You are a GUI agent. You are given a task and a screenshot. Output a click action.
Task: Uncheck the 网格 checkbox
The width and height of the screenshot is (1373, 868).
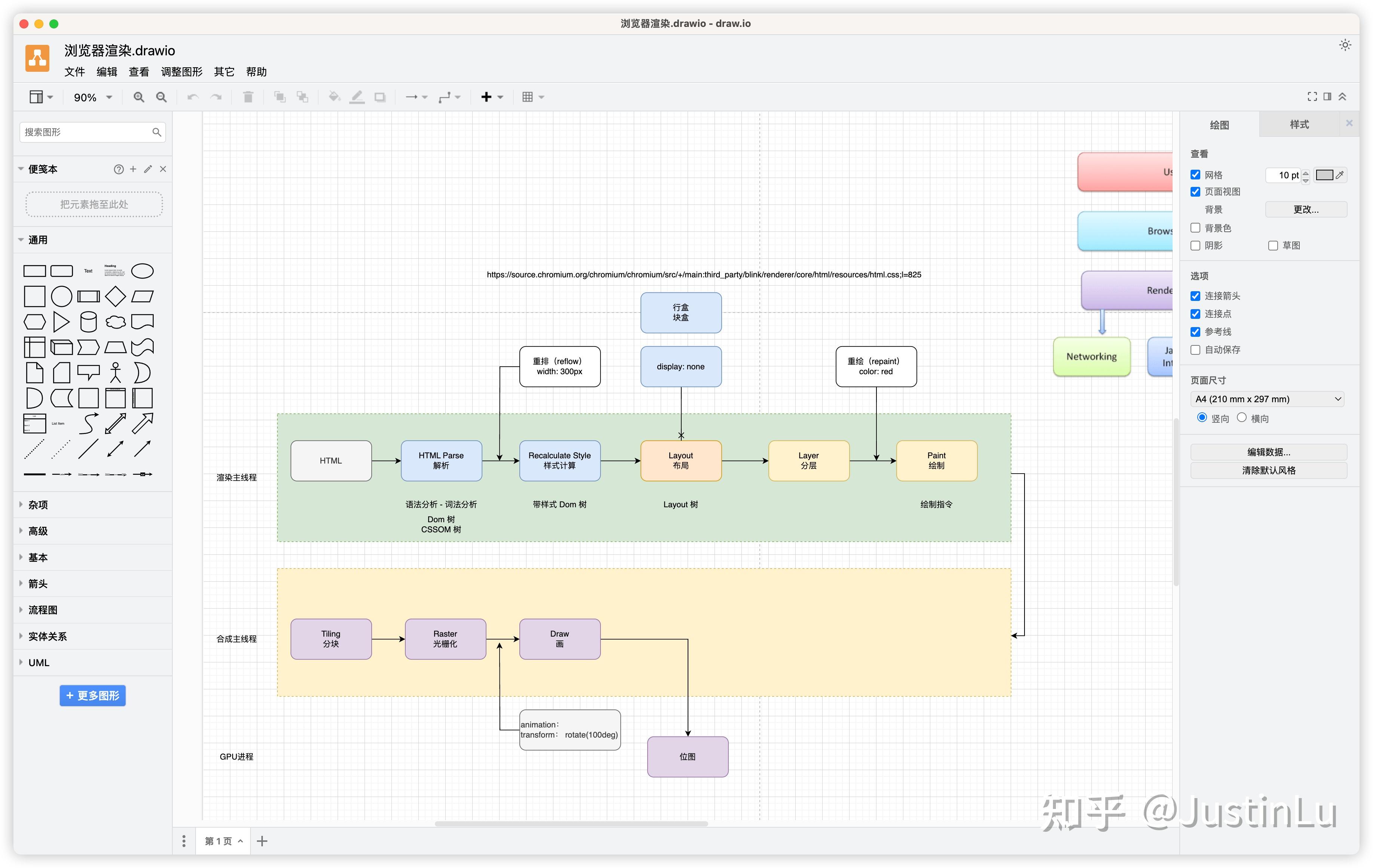[x=1195, y=175]
